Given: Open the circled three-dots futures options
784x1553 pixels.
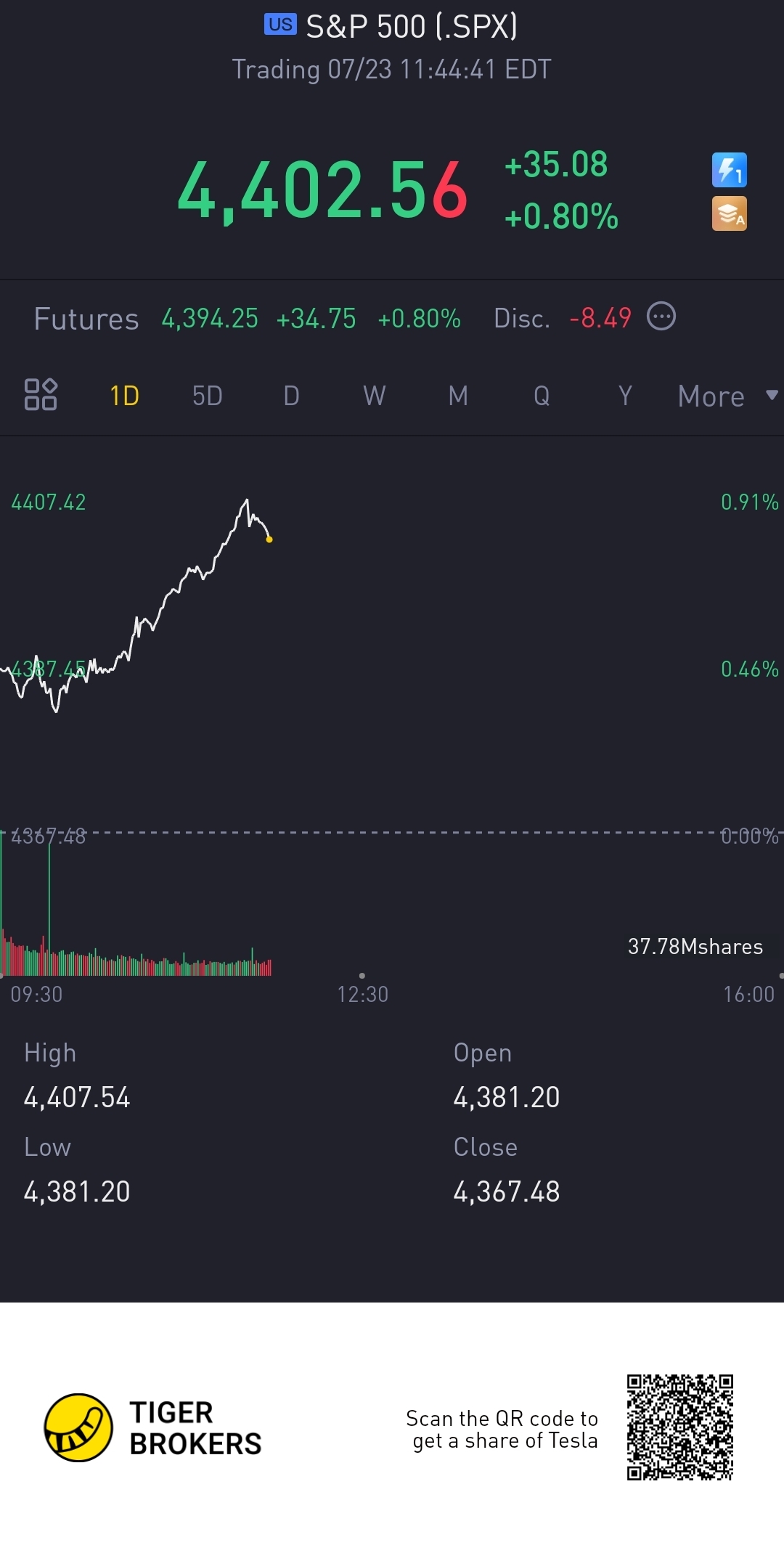Looking at the screenshot, I should pyautogui.click(x=661, y=317).
